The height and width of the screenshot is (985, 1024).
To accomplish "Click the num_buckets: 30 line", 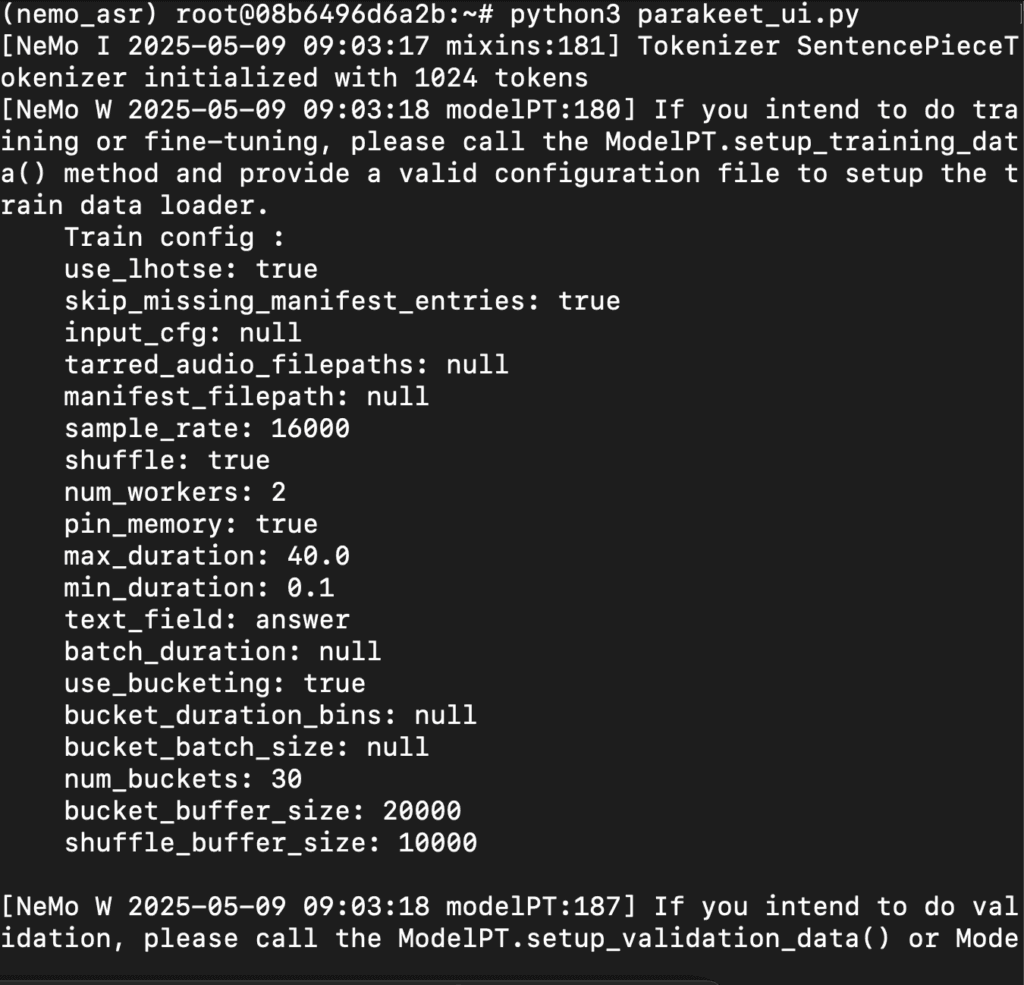I will click(x=183, y=779).
